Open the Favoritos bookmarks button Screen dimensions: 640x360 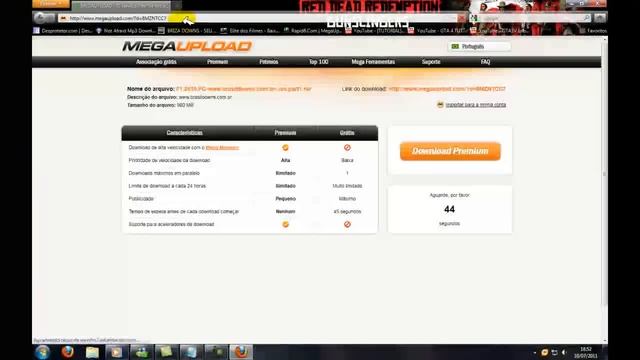(593, 31)
